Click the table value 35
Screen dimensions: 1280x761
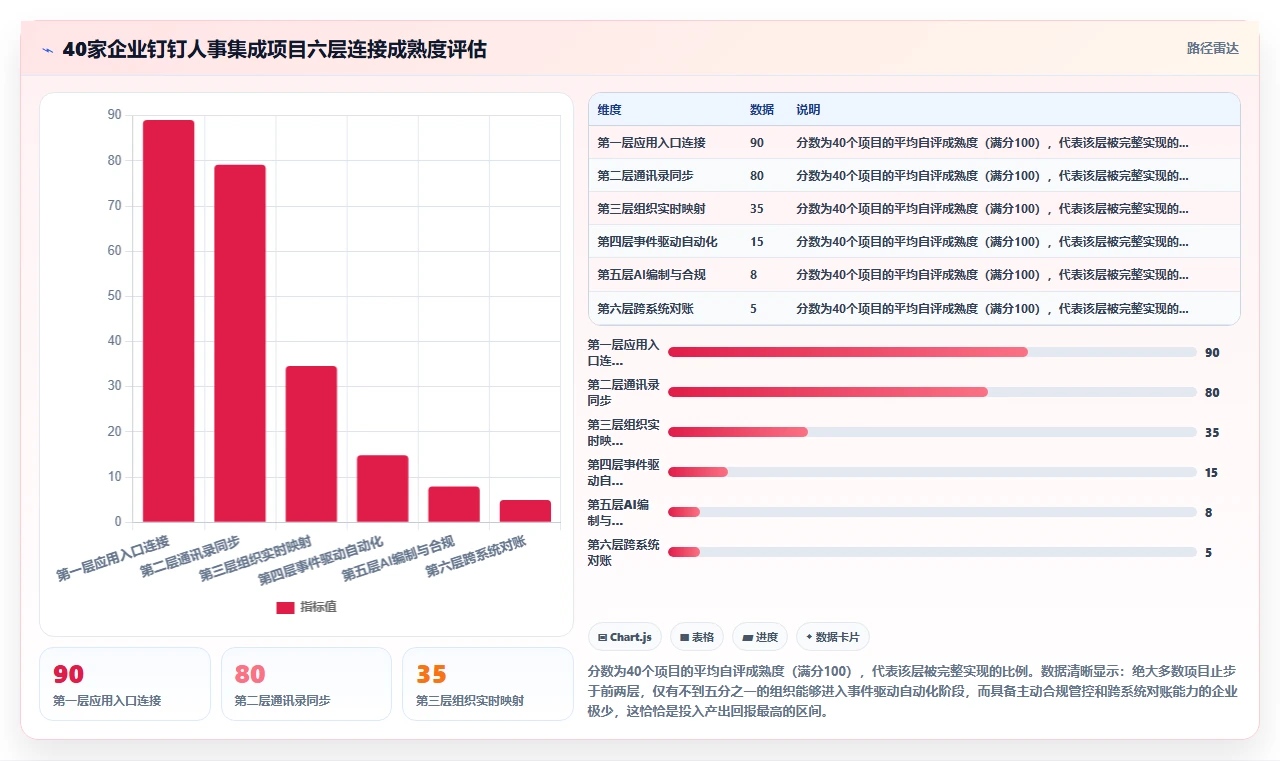tap(757, 209)
